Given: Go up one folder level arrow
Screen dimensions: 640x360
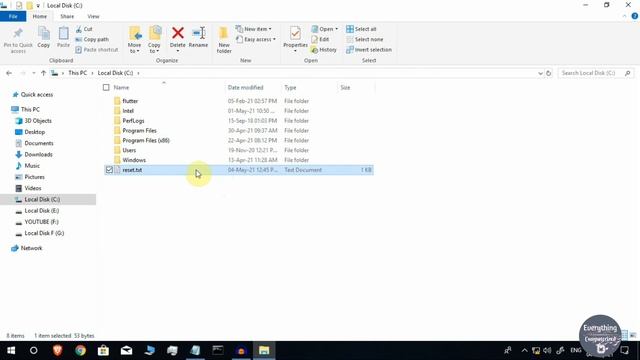Looking at the screenshot, I should (43, 73).
